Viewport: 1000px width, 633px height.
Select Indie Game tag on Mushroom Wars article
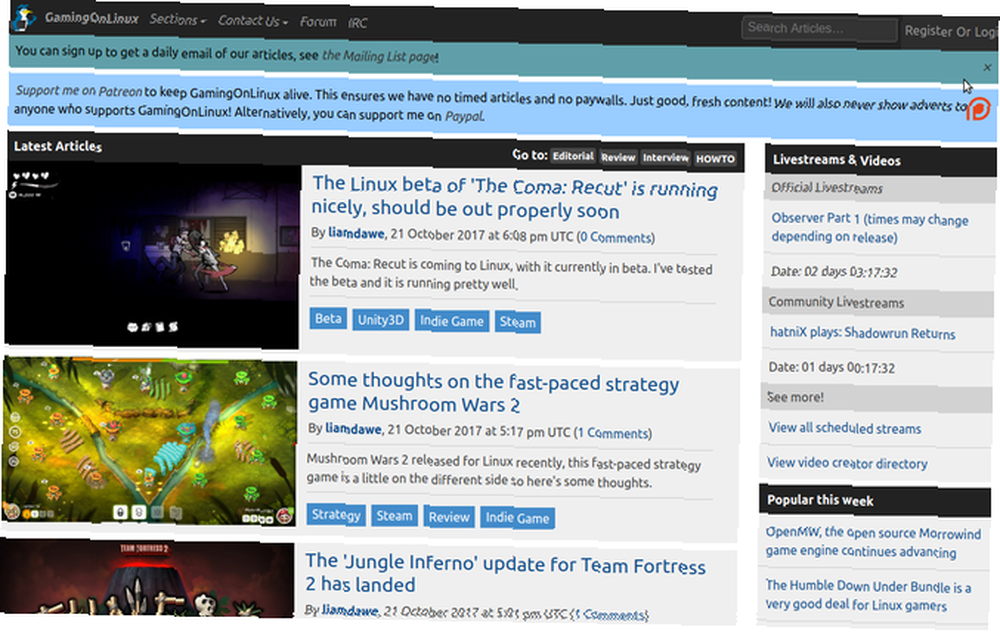point(517,518)
